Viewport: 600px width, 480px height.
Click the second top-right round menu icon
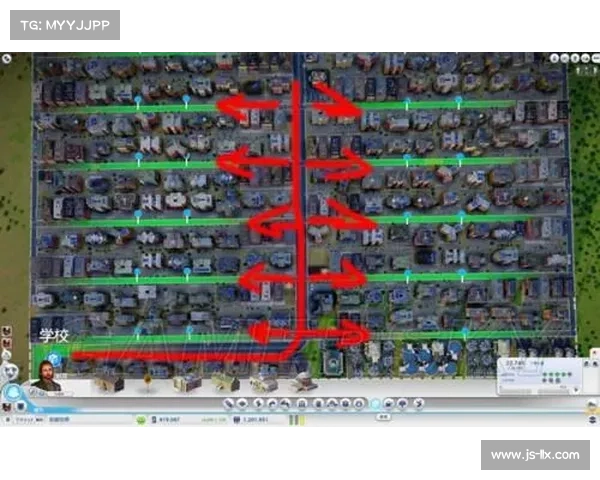tap(565, 58)
